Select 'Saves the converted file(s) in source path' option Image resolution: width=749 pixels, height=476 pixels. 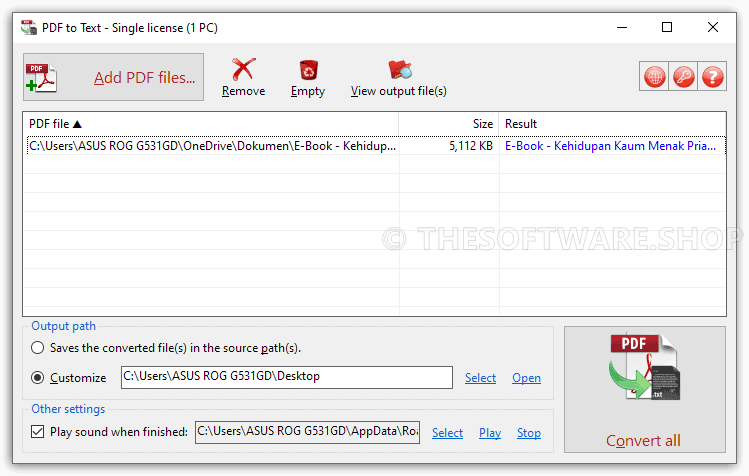click(38, 347)
